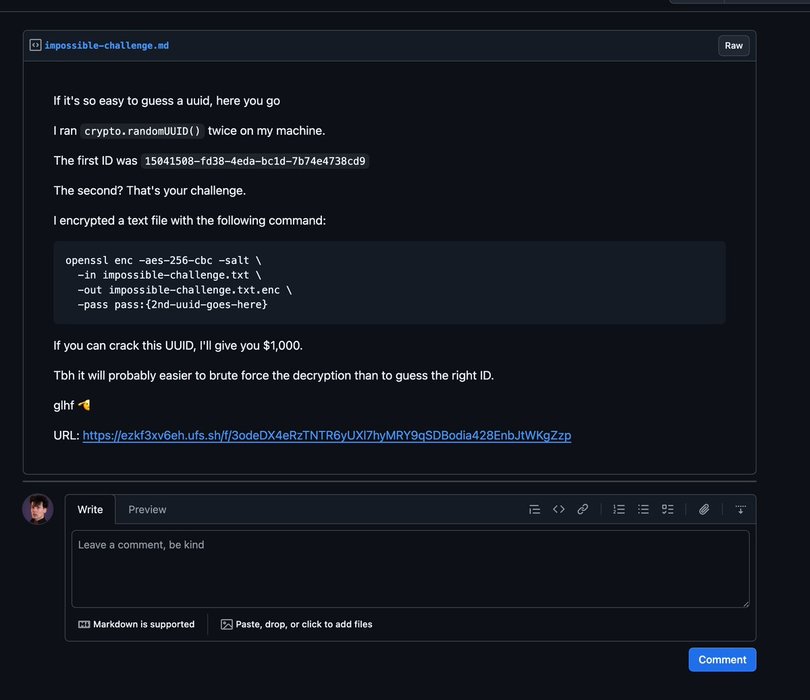Click 'The second? That's your challenge.' text
The height and width of the screenshot is (700, 810).
149,191
